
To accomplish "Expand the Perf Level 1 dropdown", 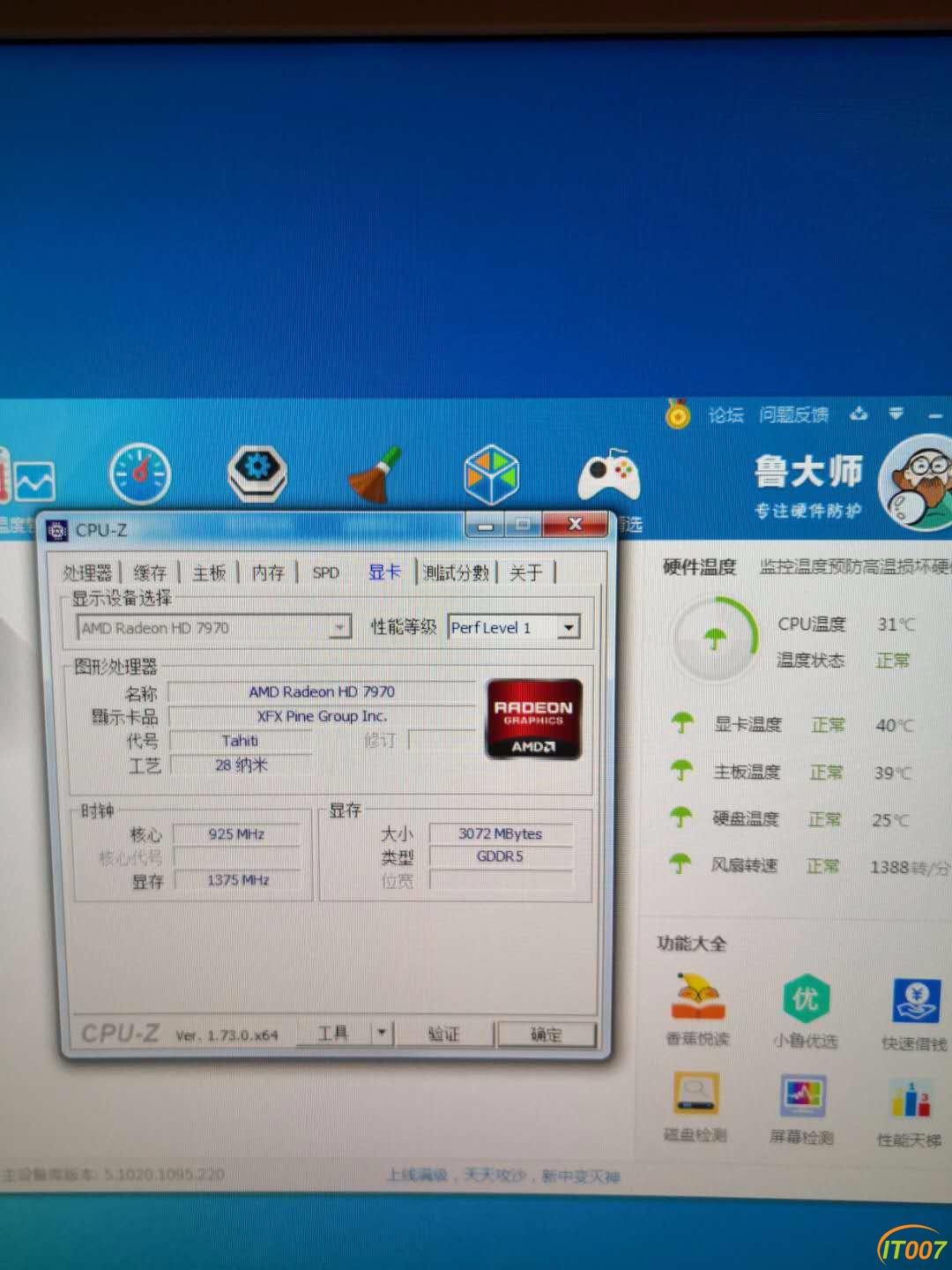I will 569,627.
